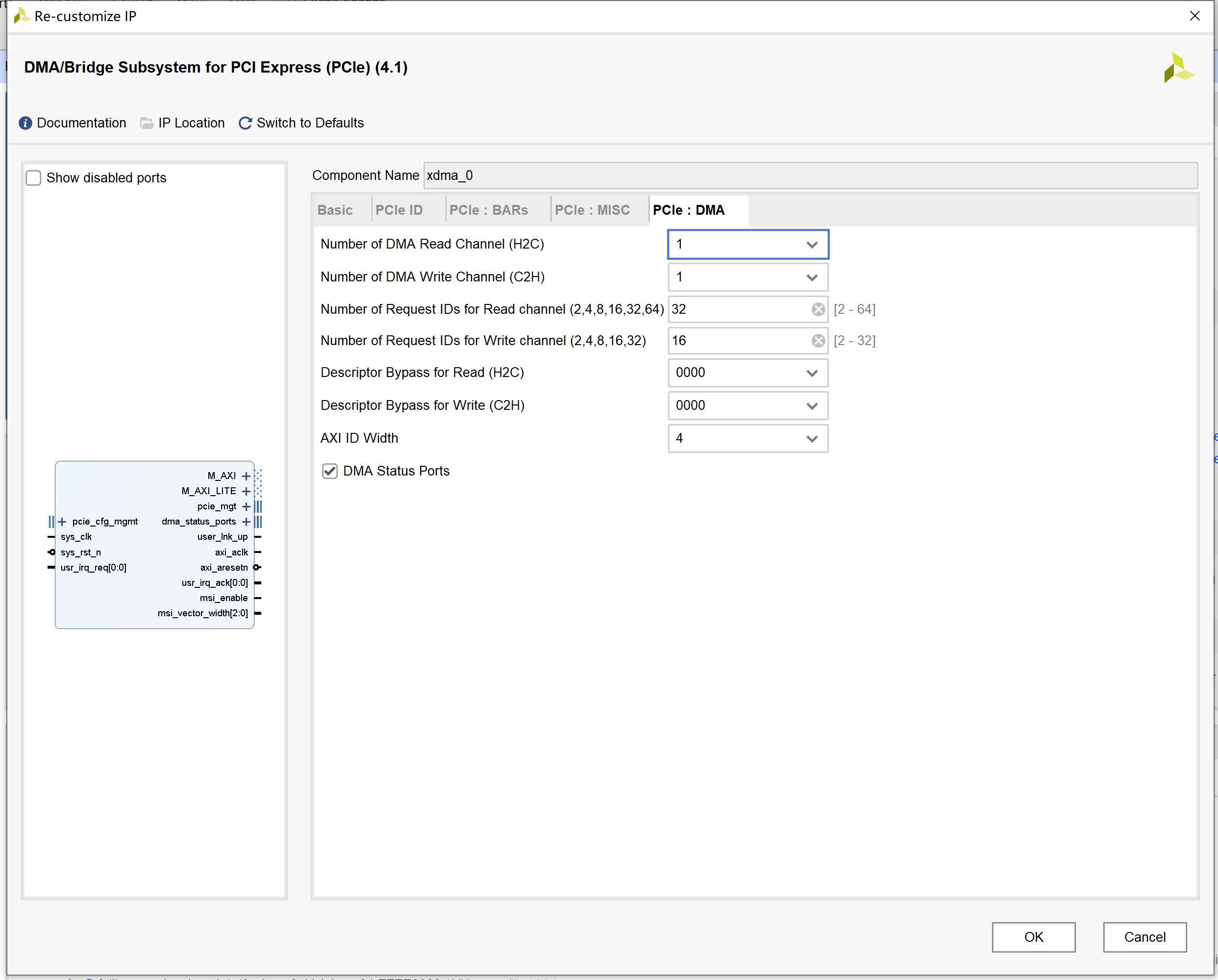Viewport: 1218px width, 980px height.
Task: Clear the Read channel Request IDs field
Action: pyautogui.click(x=818, y=309)
